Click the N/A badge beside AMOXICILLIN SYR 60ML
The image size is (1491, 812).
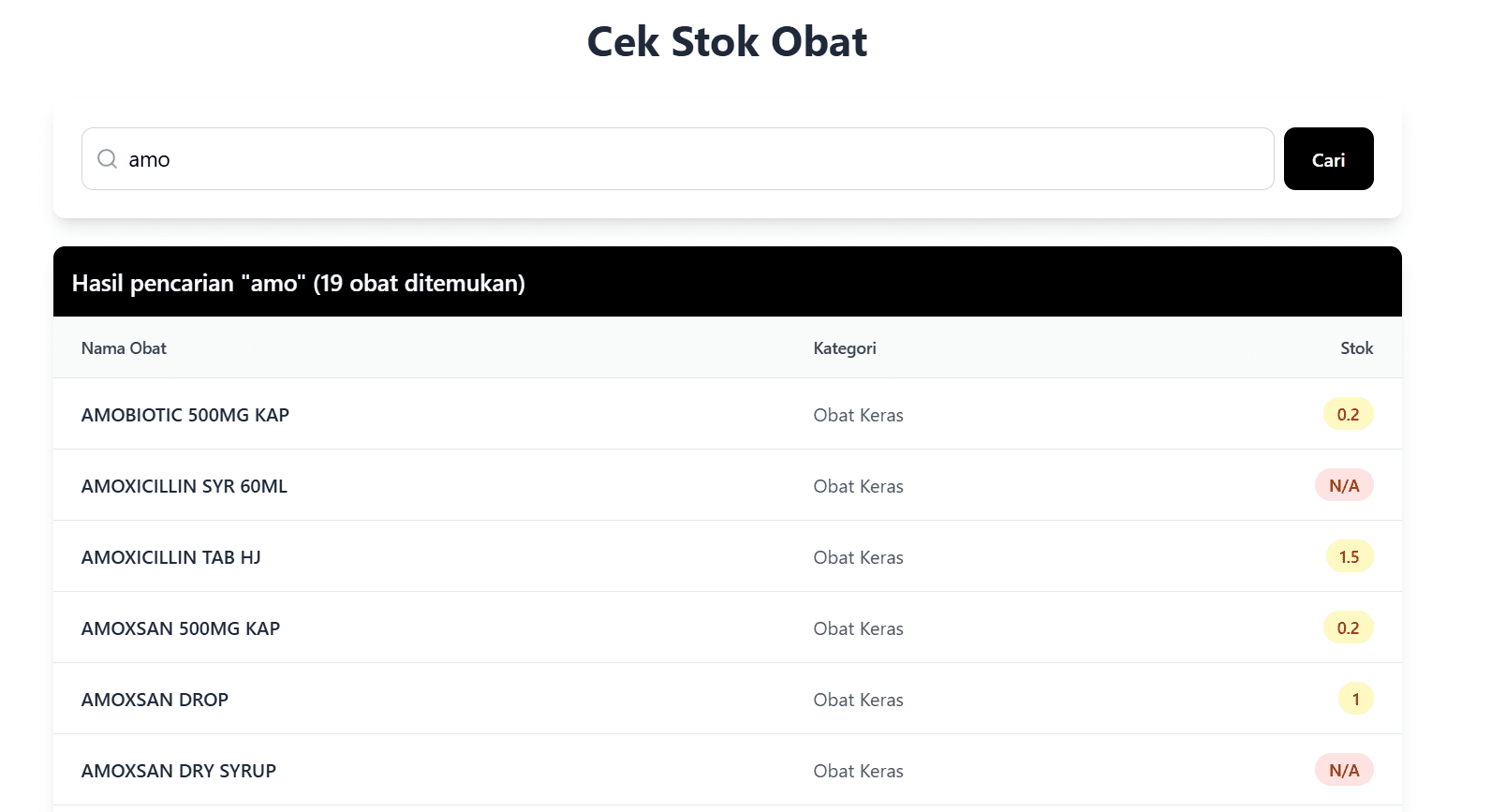1344,485
